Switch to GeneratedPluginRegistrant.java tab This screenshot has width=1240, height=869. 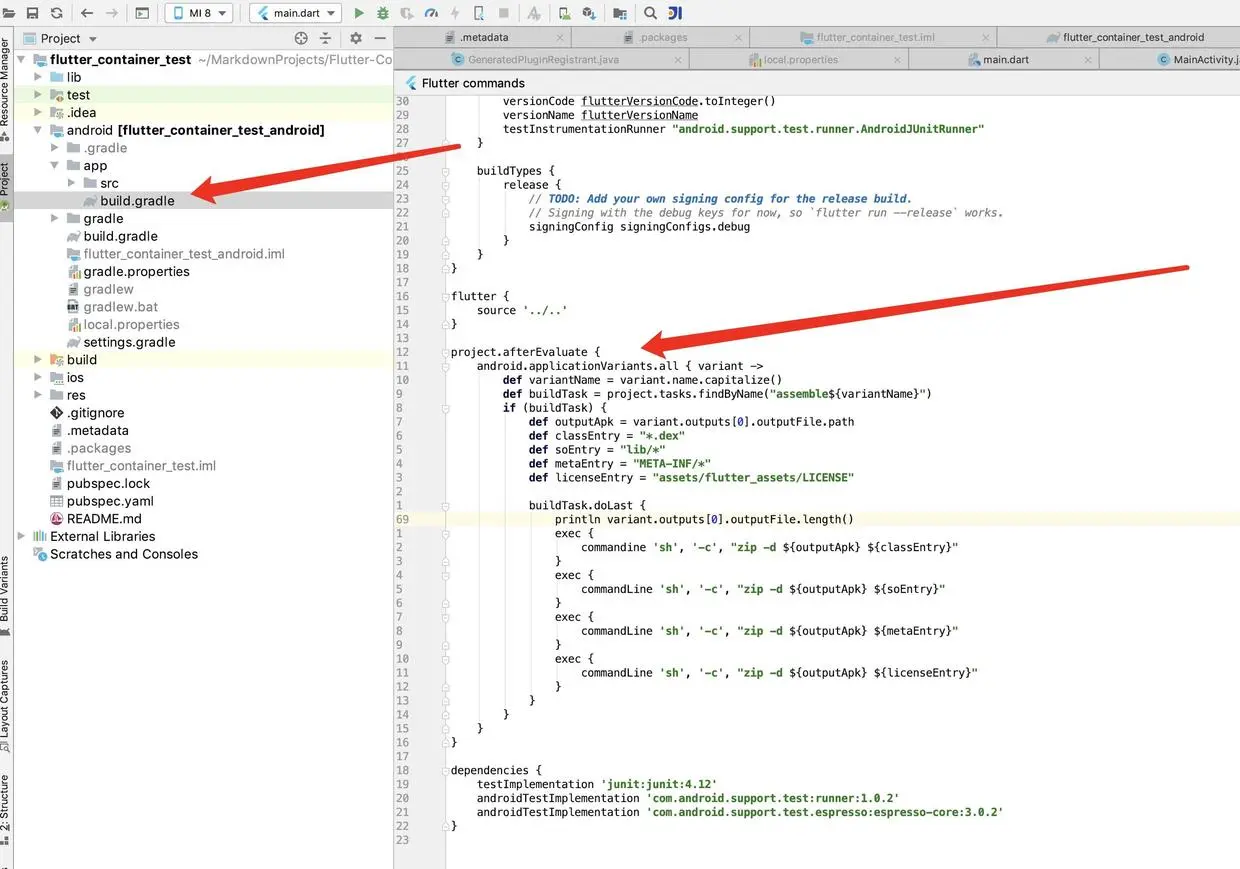click(x=542, y=59)
